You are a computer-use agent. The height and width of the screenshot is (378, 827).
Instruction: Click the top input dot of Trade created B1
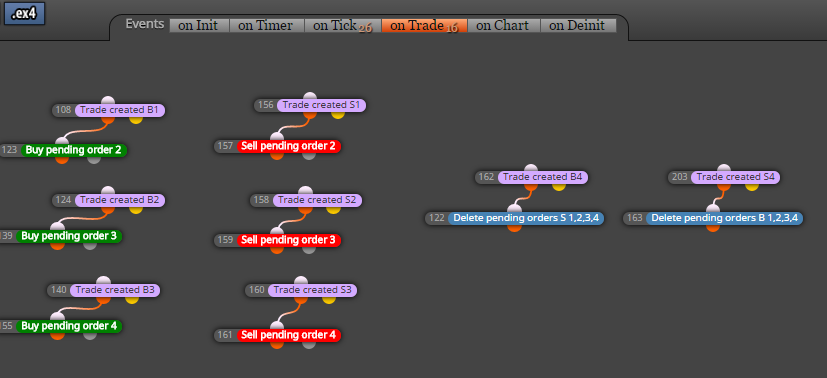(108, 101)
